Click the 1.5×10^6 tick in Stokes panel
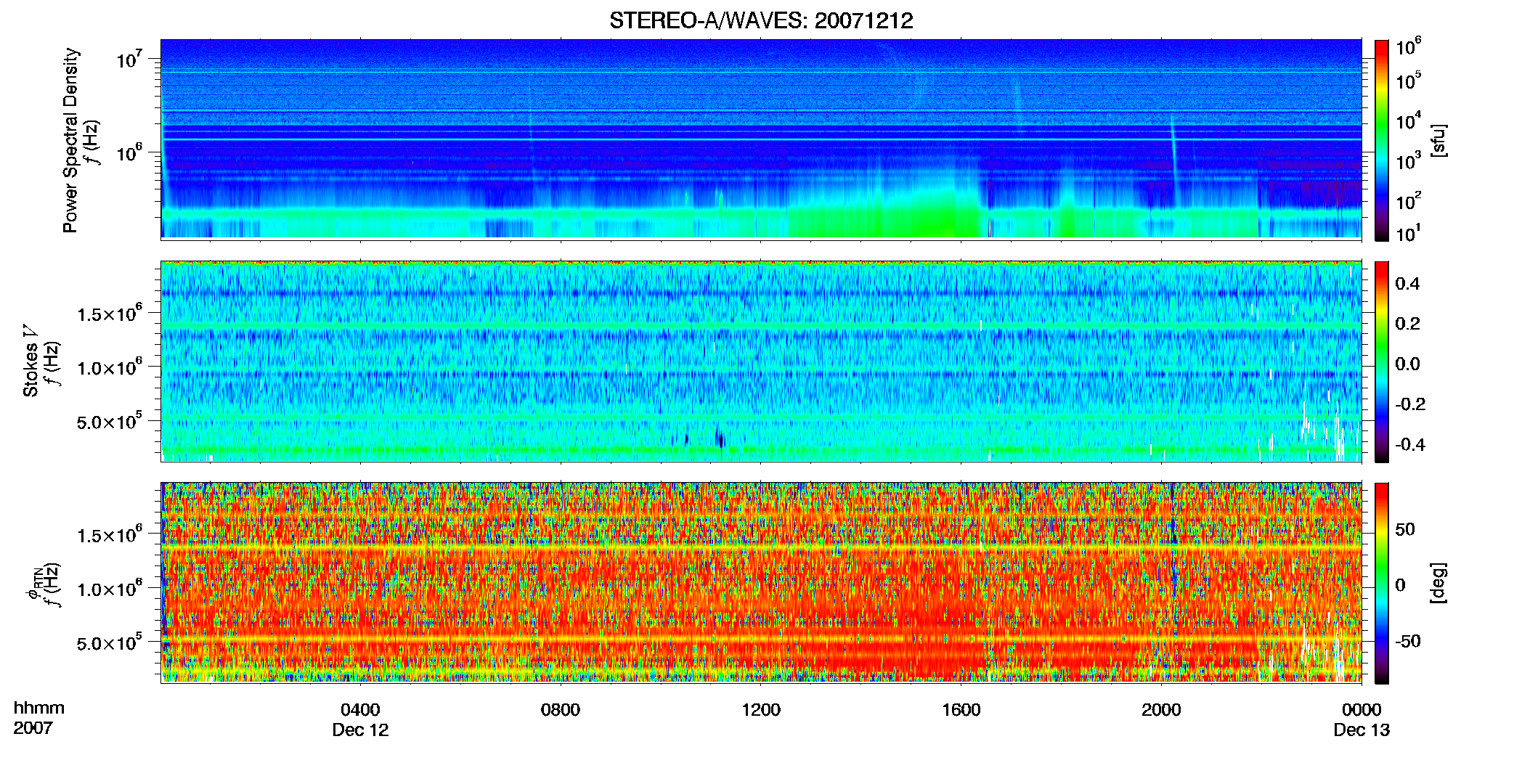The image size is (1522, 784). [x=110, y=314]
